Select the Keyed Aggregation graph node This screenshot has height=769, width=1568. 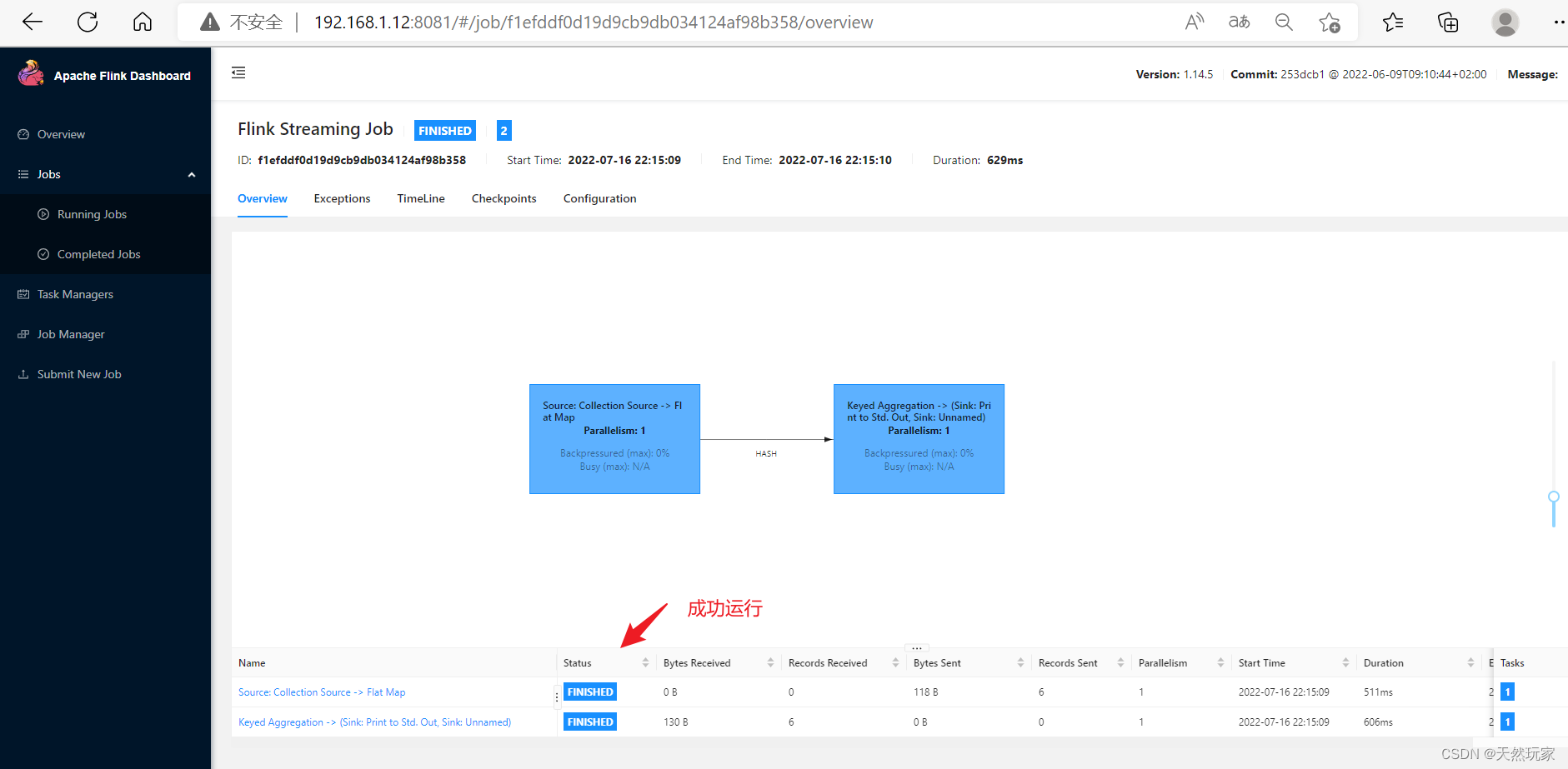pyautogui.click(x=919, y=439)
